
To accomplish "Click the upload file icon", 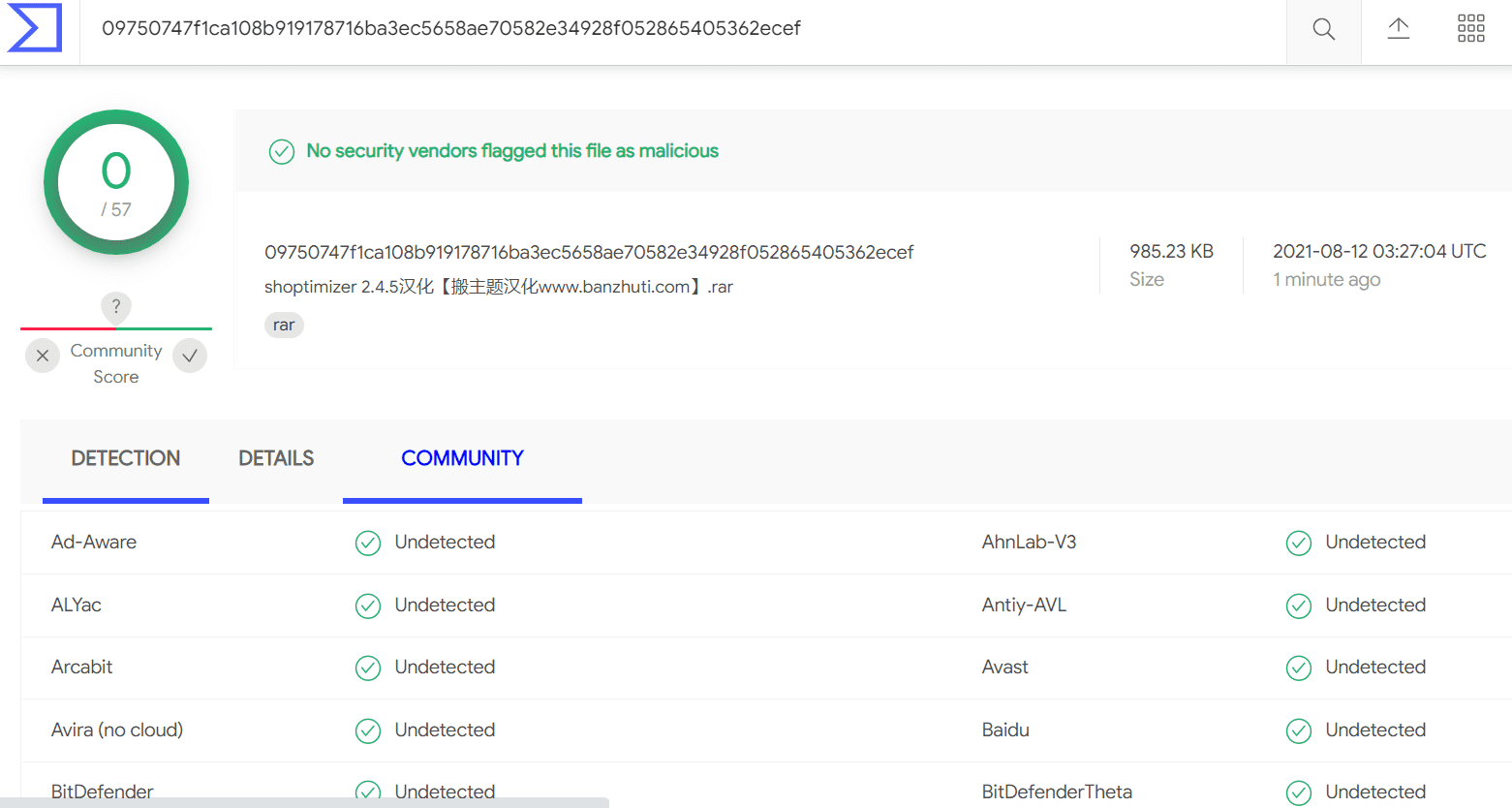I will [1398, 29].
